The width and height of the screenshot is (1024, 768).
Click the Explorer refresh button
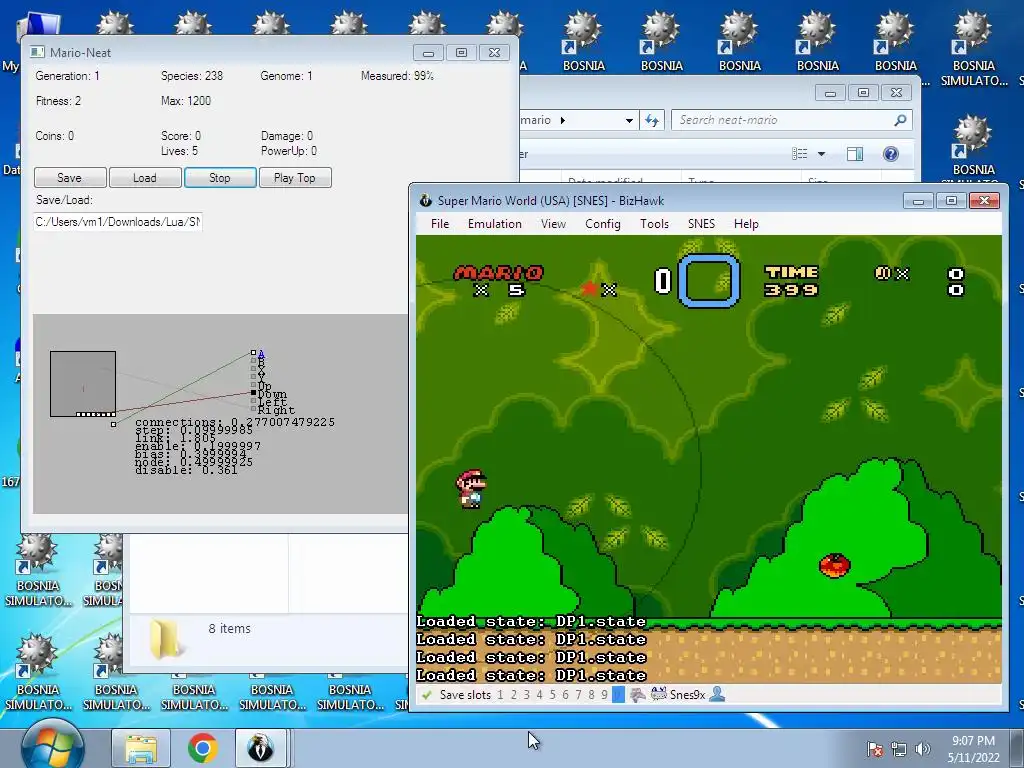(x=652, y=120)
